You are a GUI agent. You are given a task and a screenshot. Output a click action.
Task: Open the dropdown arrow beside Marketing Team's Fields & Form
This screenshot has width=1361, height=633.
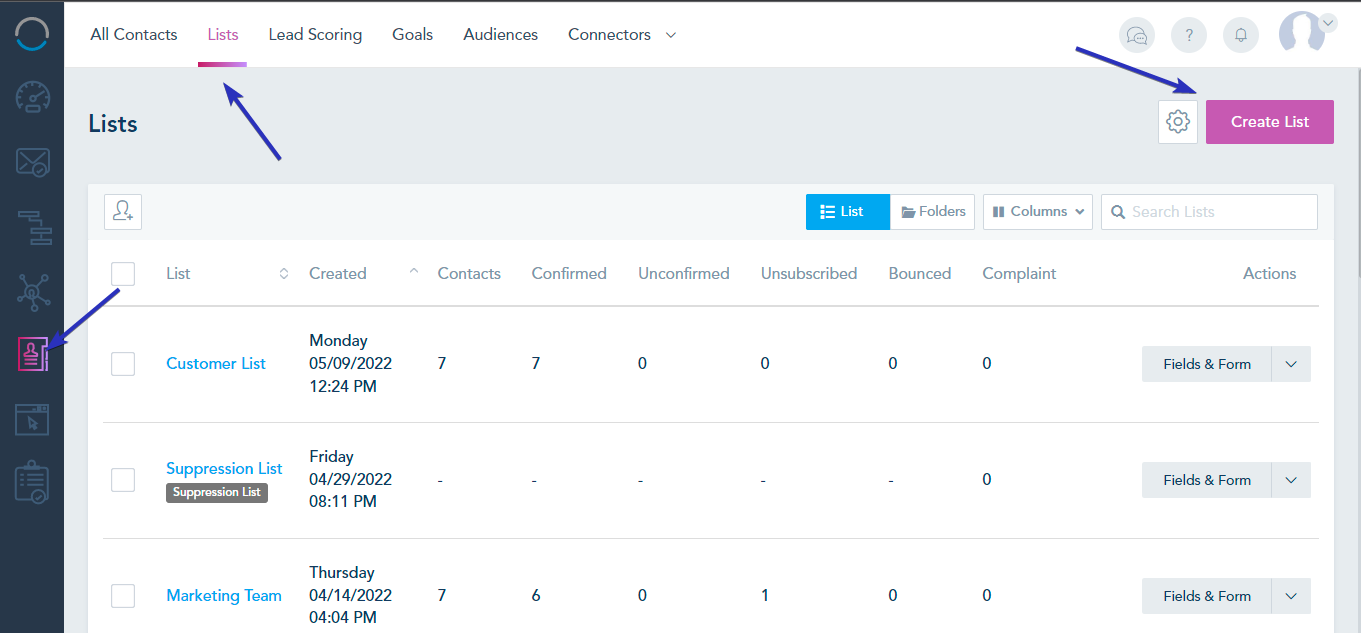(x=1290, y=595)
